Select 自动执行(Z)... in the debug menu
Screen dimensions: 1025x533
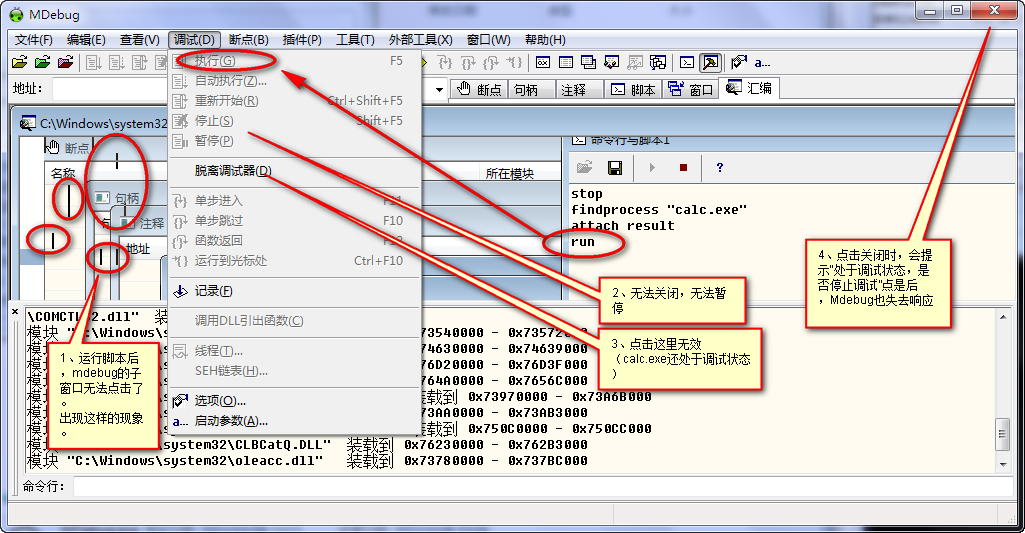[294, 81]
